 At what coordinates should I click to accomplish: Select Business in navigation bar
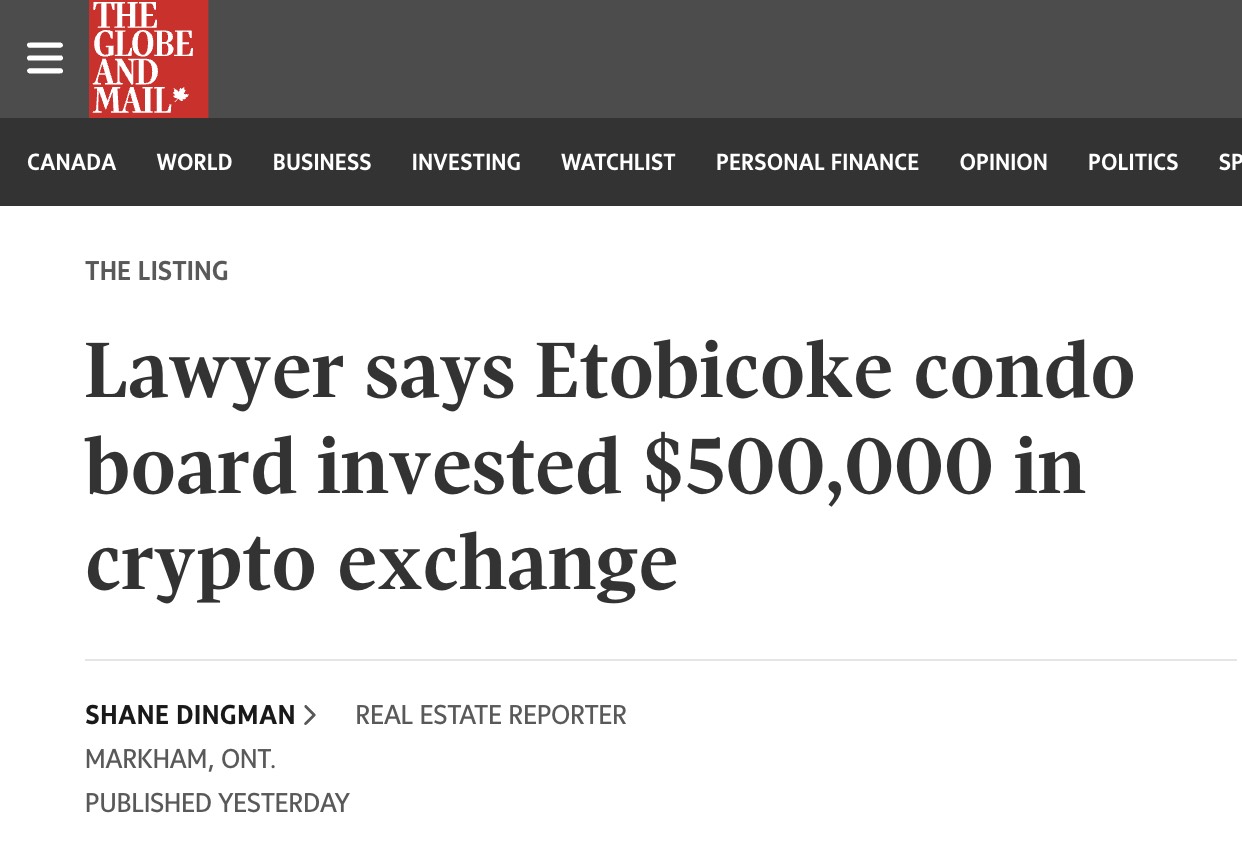click(x=322, y=162)
